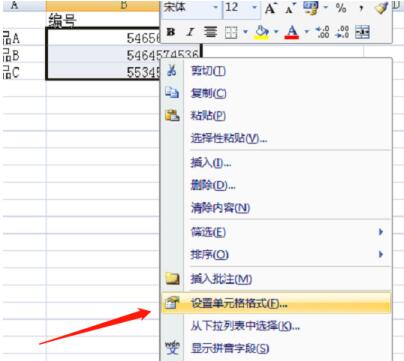Select 删除(D)... menu entry

(276, 185)
